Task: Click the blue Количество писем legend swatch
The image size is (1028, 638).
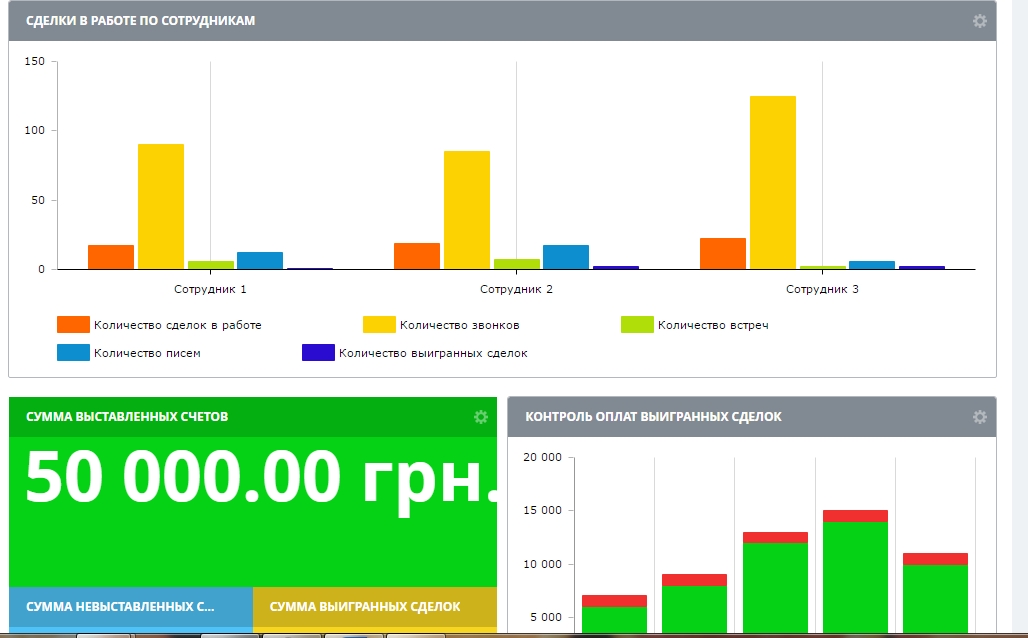Action: tap(74, 353)
